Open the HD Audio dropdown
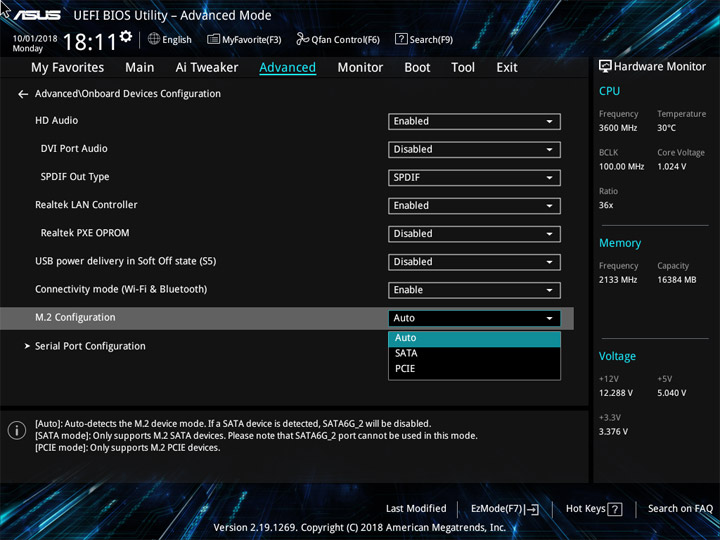 click(x=474, y=121)
